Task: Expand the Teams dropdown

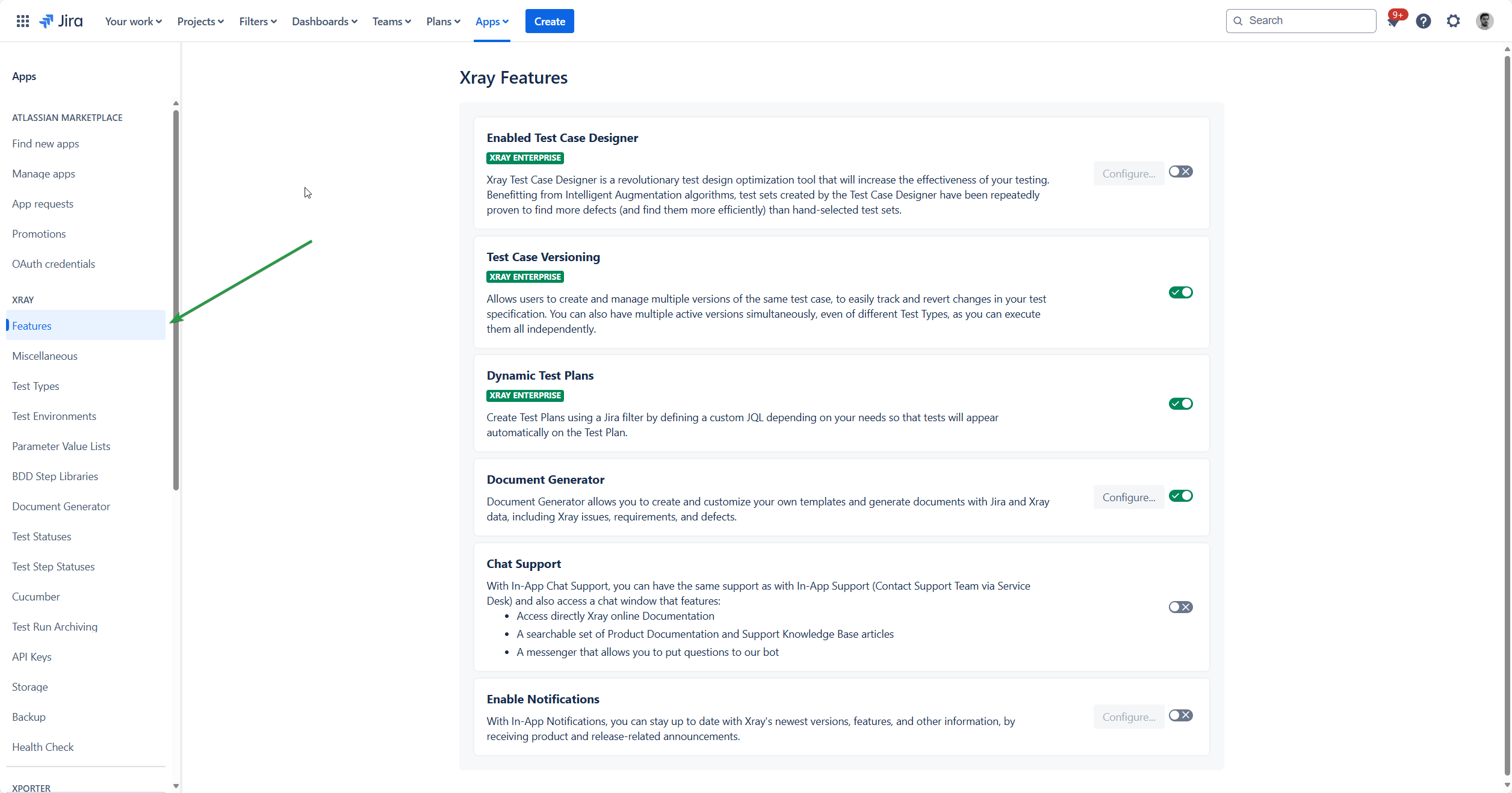Action: tap(391, 22)
